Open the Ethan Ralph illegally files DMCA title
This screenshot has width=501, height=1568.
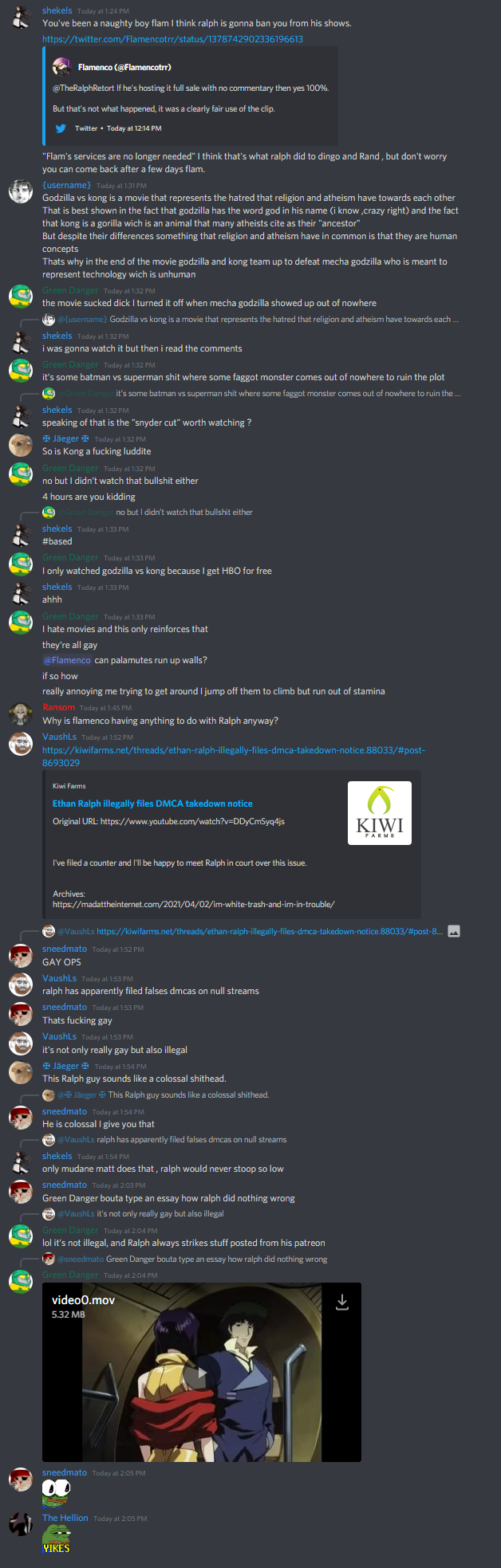[x=152, y=804]
